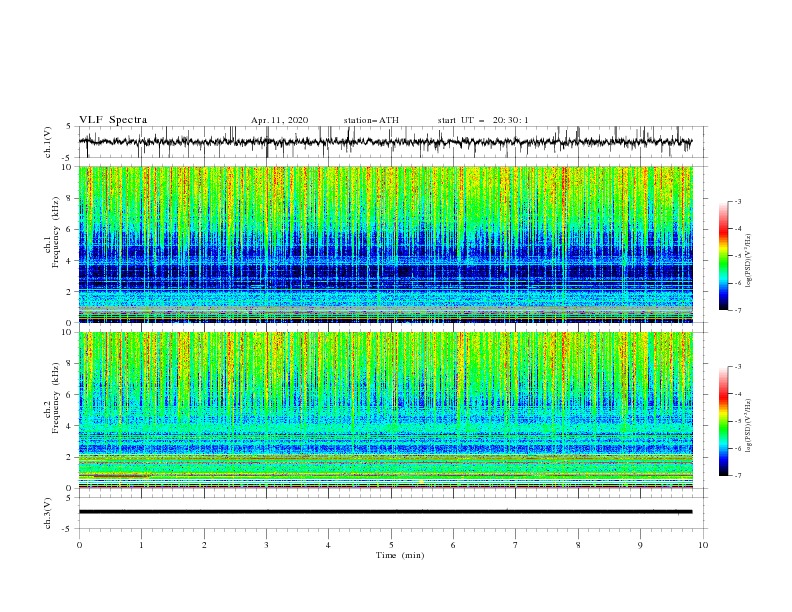
Task: Click the 4 kHz tick on ch.1 axis
Action: pyautogui.click(x=71, y=261)
